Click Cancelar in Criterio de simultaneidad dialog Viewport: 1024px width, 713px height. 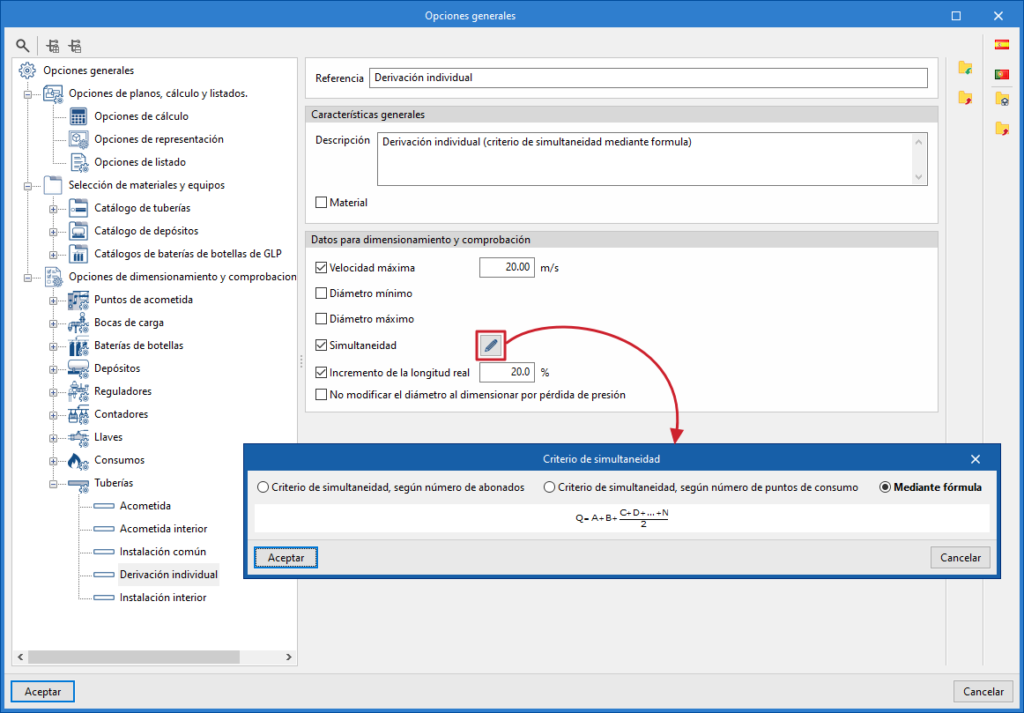[960, 558]
